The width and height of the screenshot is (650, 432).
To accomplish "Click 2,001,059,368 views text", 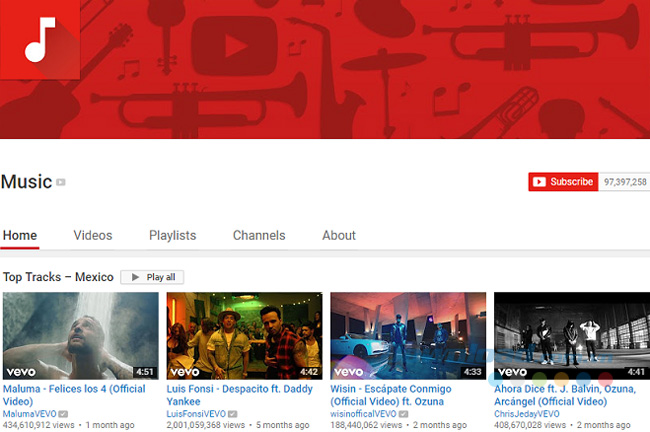I will point(206,425).
